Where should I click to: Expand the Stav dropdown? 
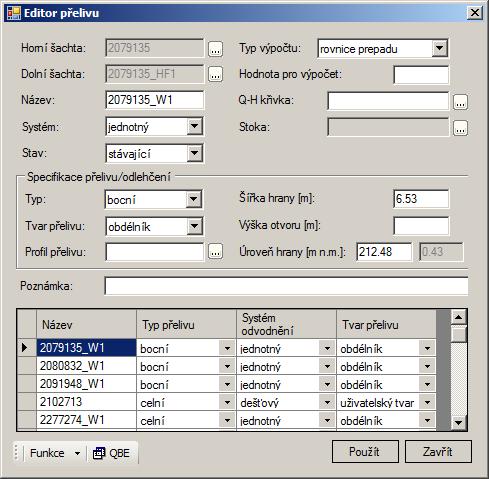[x=194, y=153]
